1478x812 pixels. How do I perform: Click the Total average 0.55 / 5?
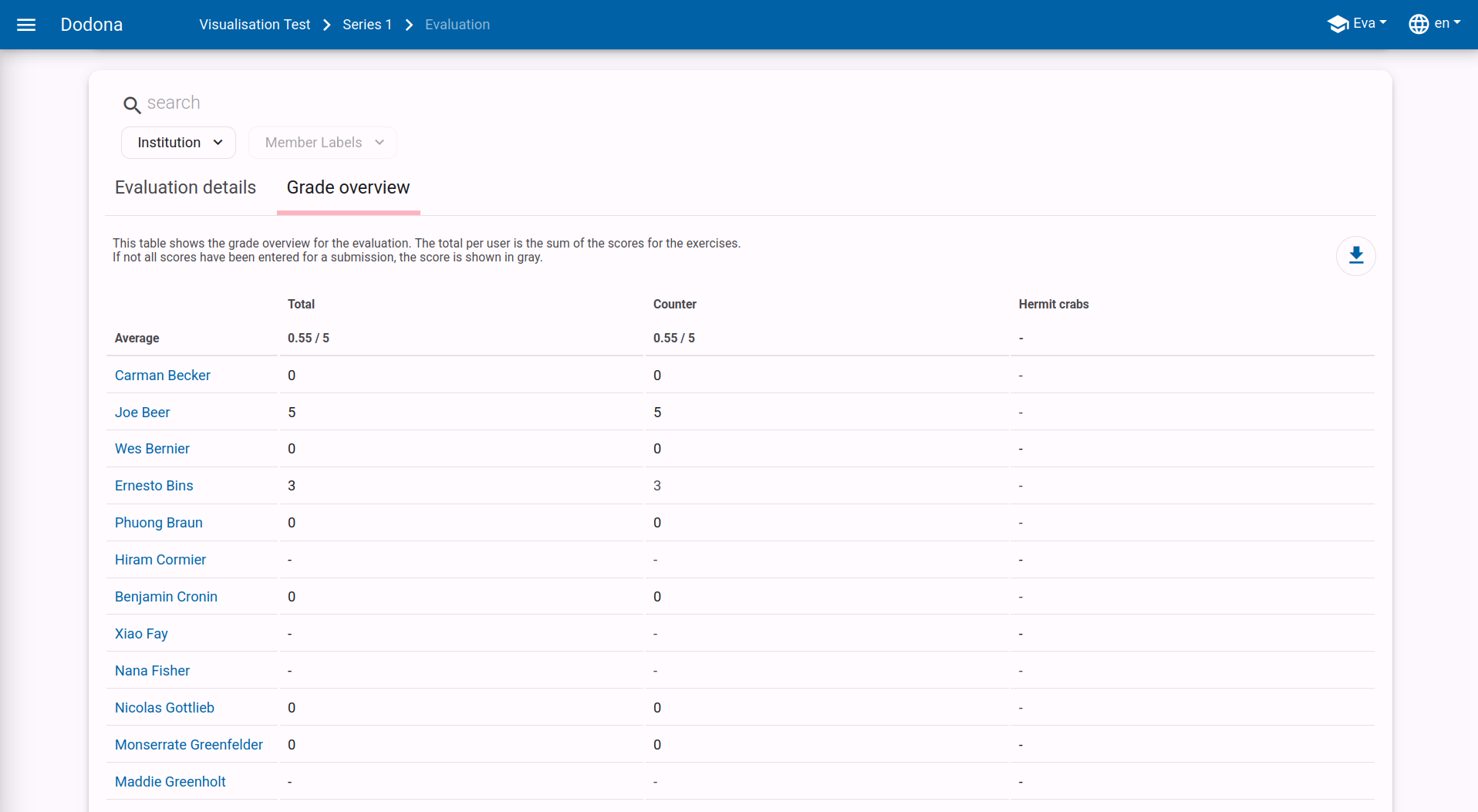coord(309,339)
